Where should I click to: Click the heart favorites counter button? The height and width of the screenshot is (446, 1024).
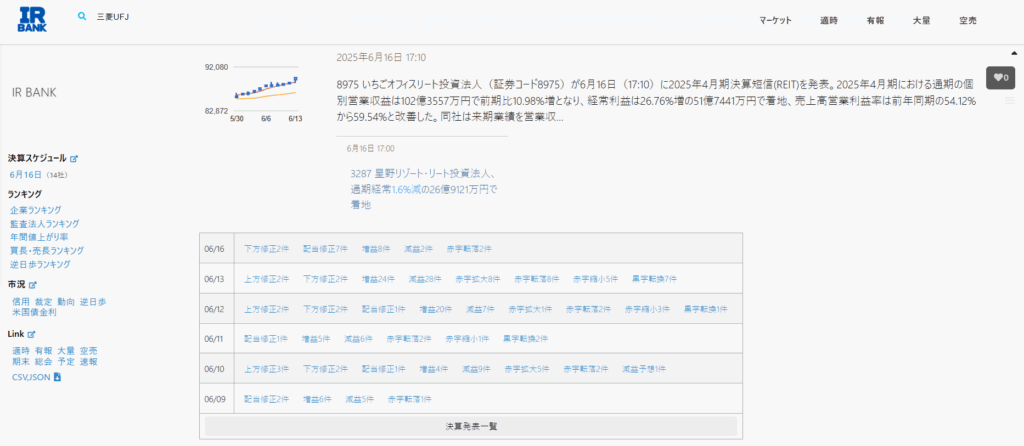tap(999, 77)
